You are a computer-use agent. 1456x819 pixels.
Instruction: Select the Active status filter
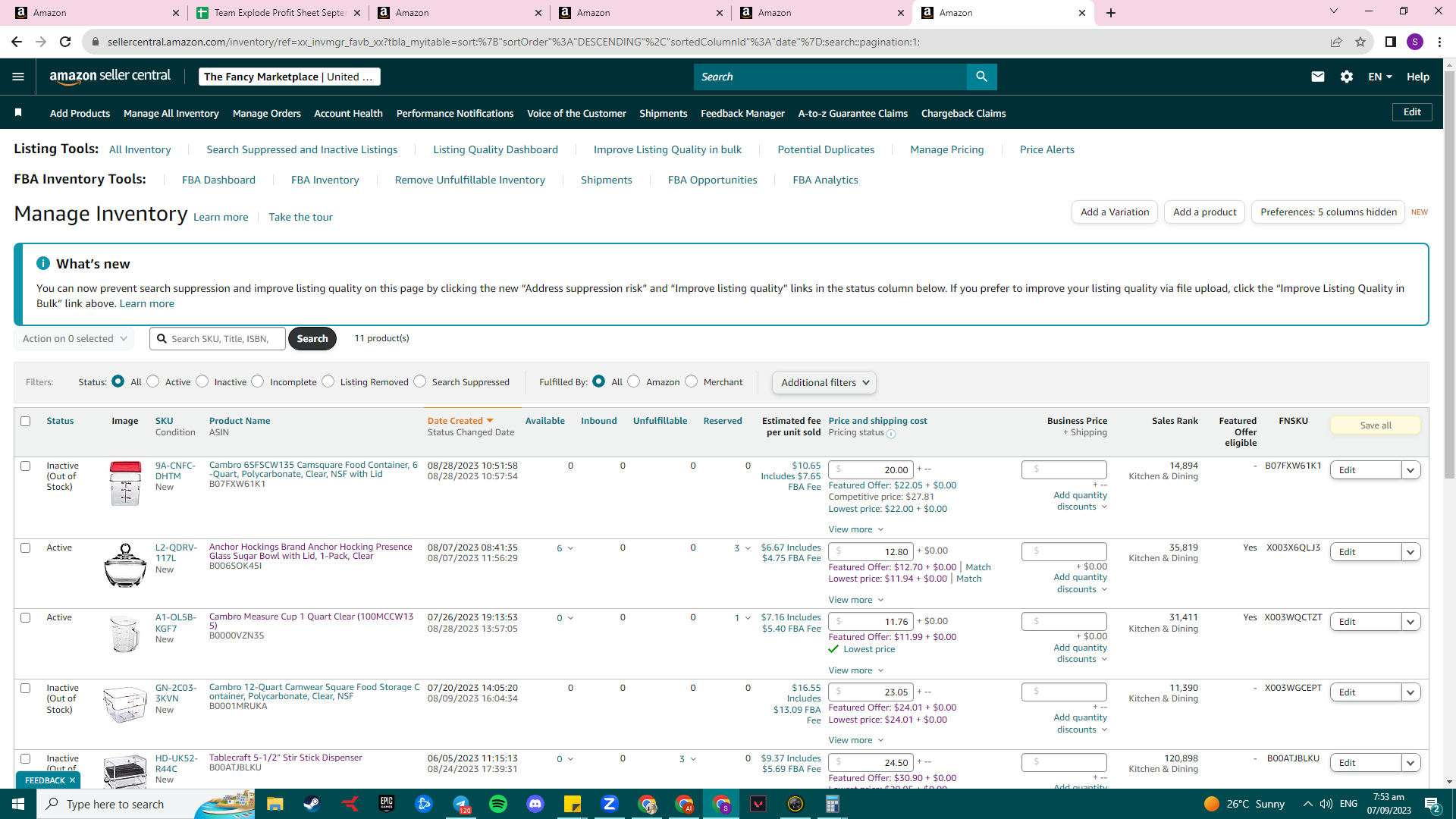pos(153,381)
